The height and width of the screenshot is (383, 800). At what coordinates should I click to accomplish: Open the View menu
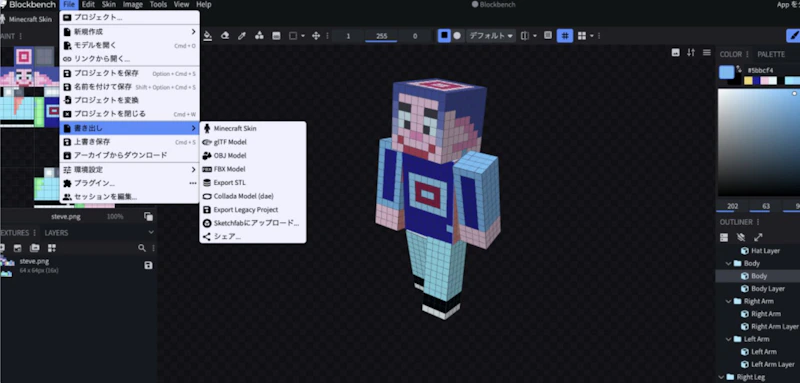coord(181,5)
